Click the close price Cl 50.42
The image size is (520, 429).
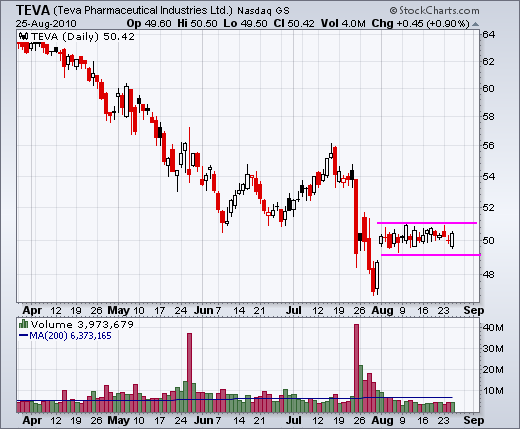point(294,24)
